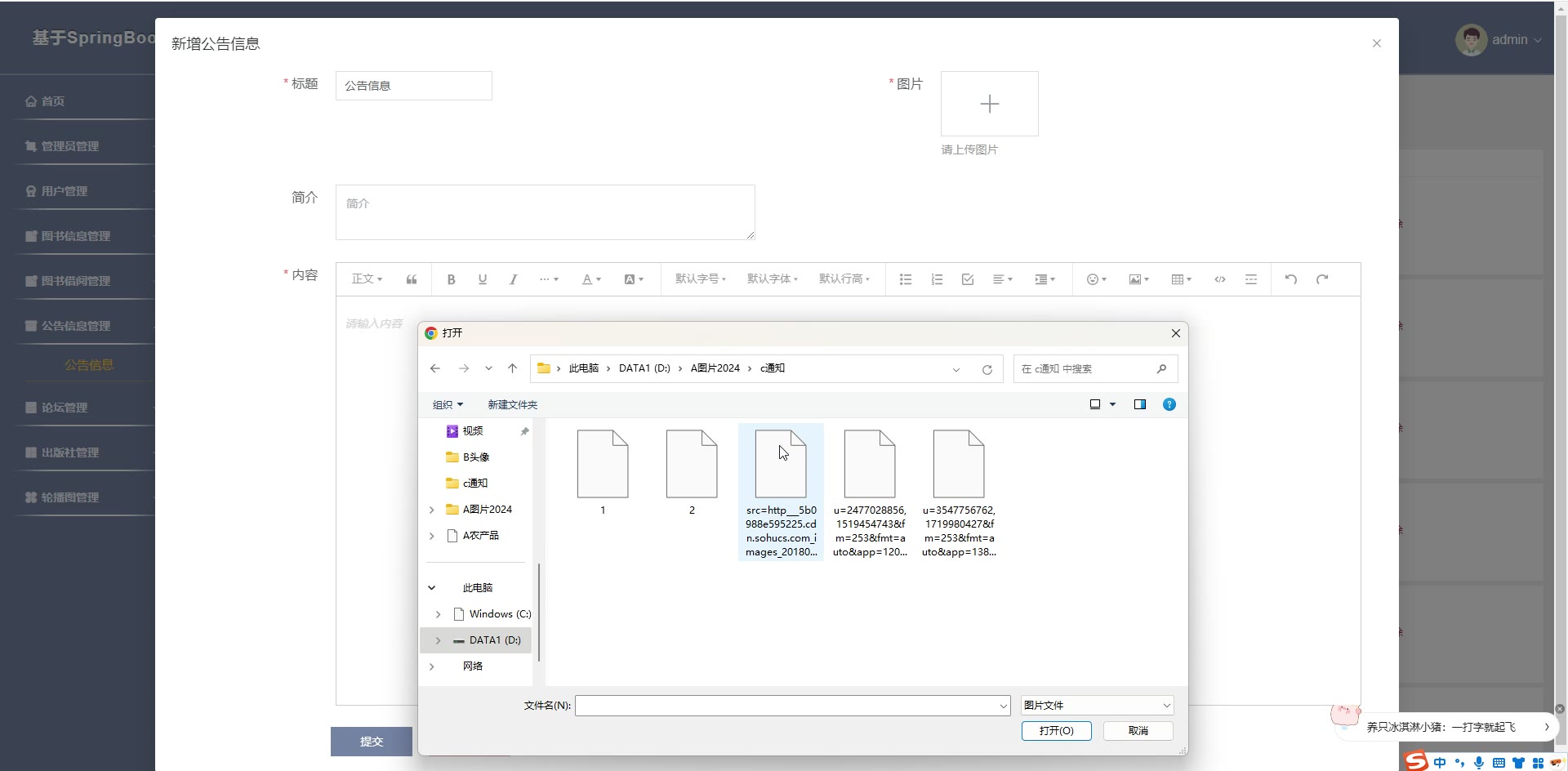
Task: Expand the DATA1 (D:) tree node
Action: click(x=438, y=640)
